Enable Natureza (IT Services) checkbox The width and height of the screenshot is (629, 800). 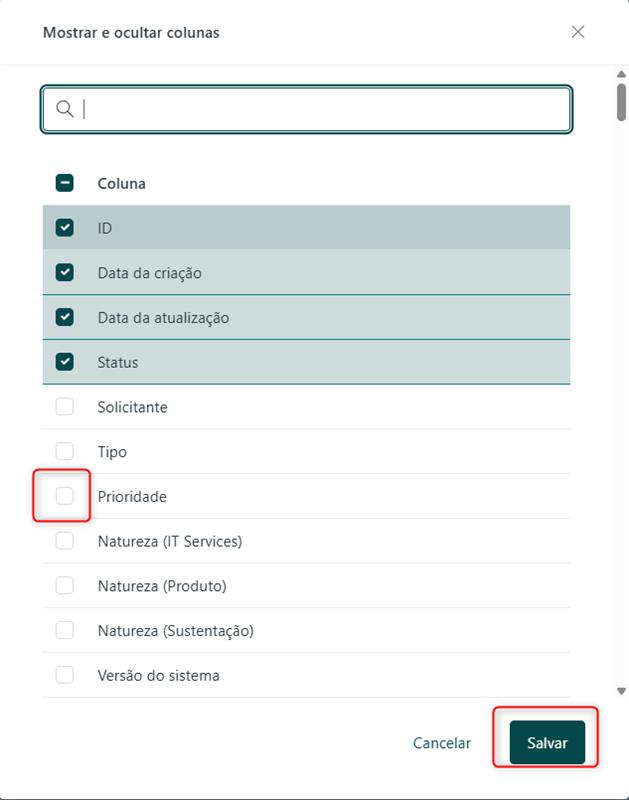[65, 541]
